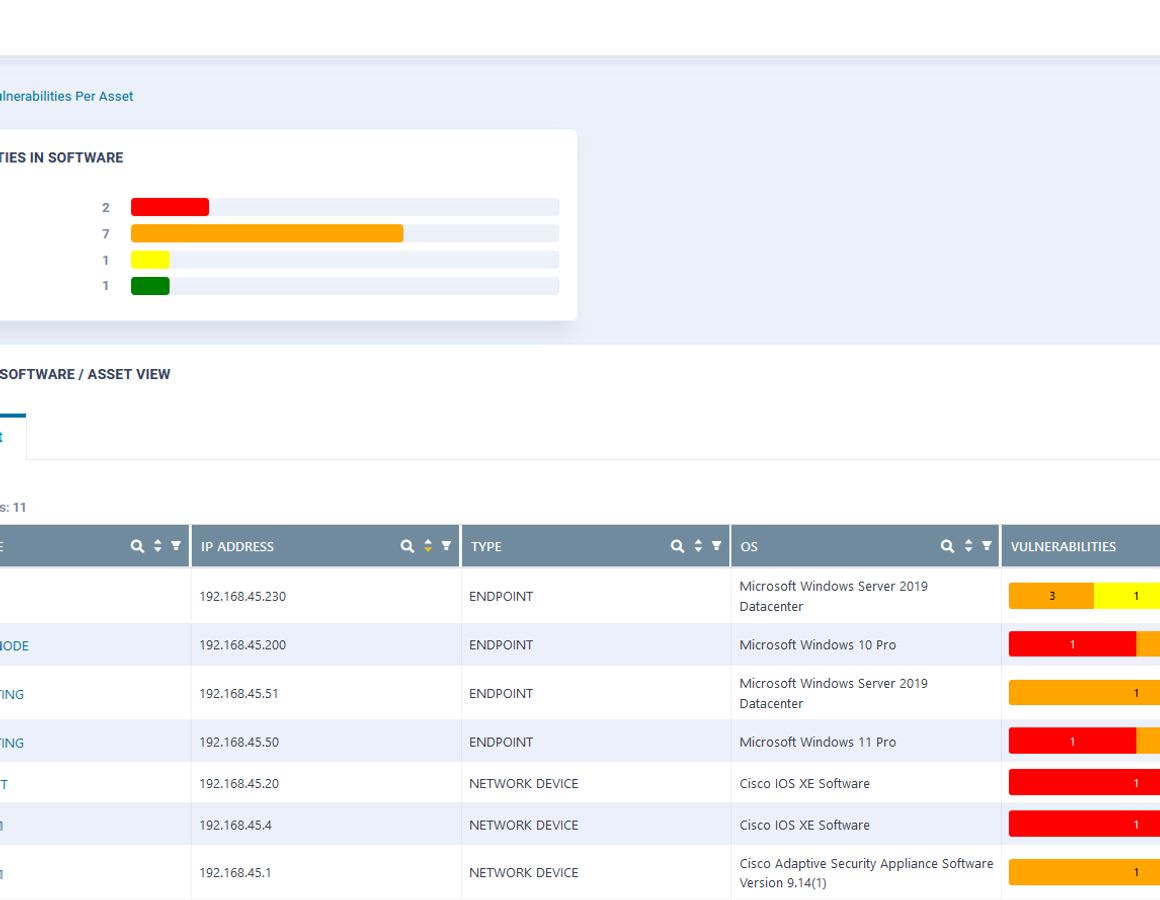Click red vulnerability segment for 192.168.45.200
Image resolution: width=1160 pixels, height=900 pixels.
(1072, 645)
